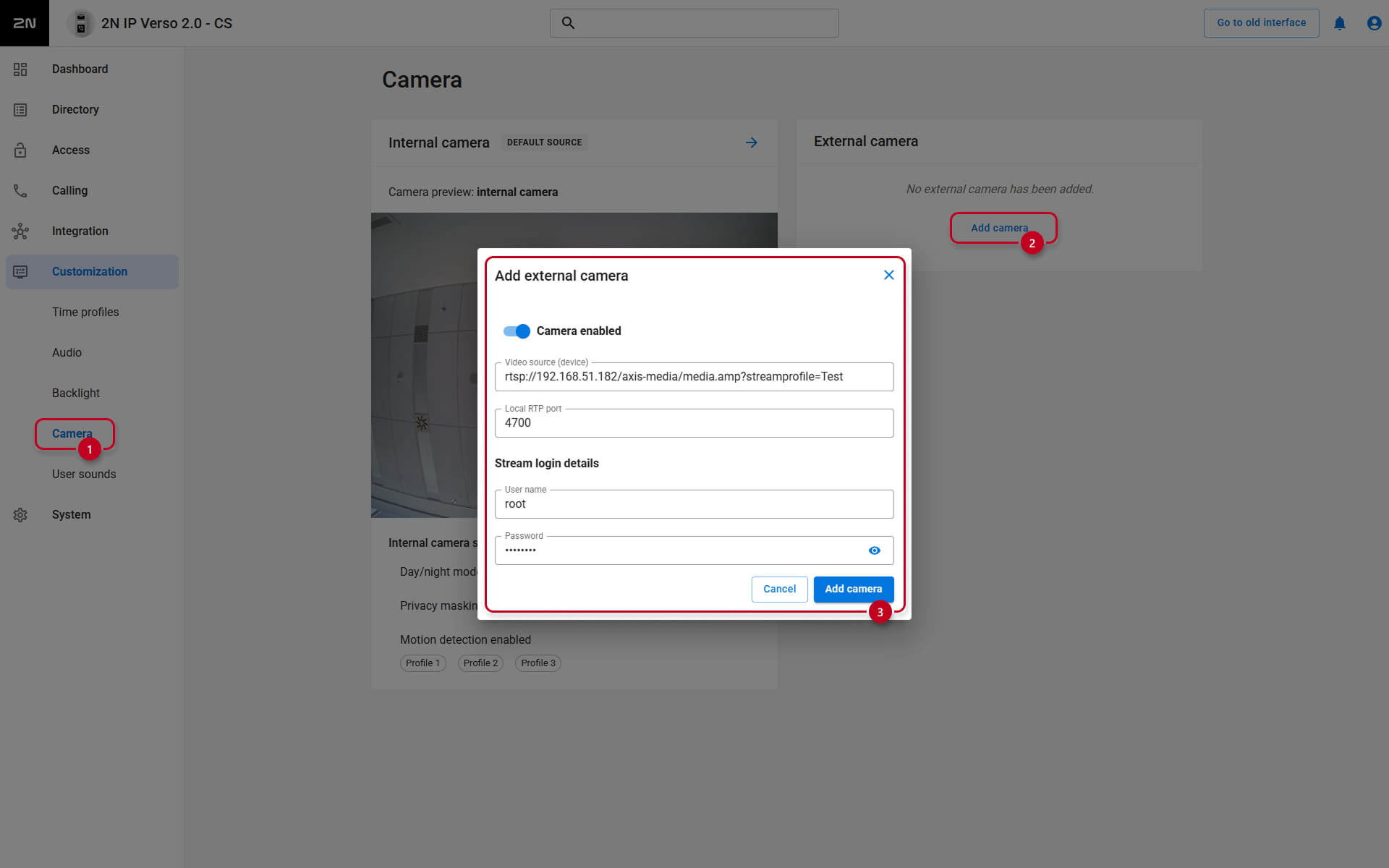The width and height of the screenshot is (1389, 868).
Task: Click the Internal camera heading
Action: coord(438,142)
